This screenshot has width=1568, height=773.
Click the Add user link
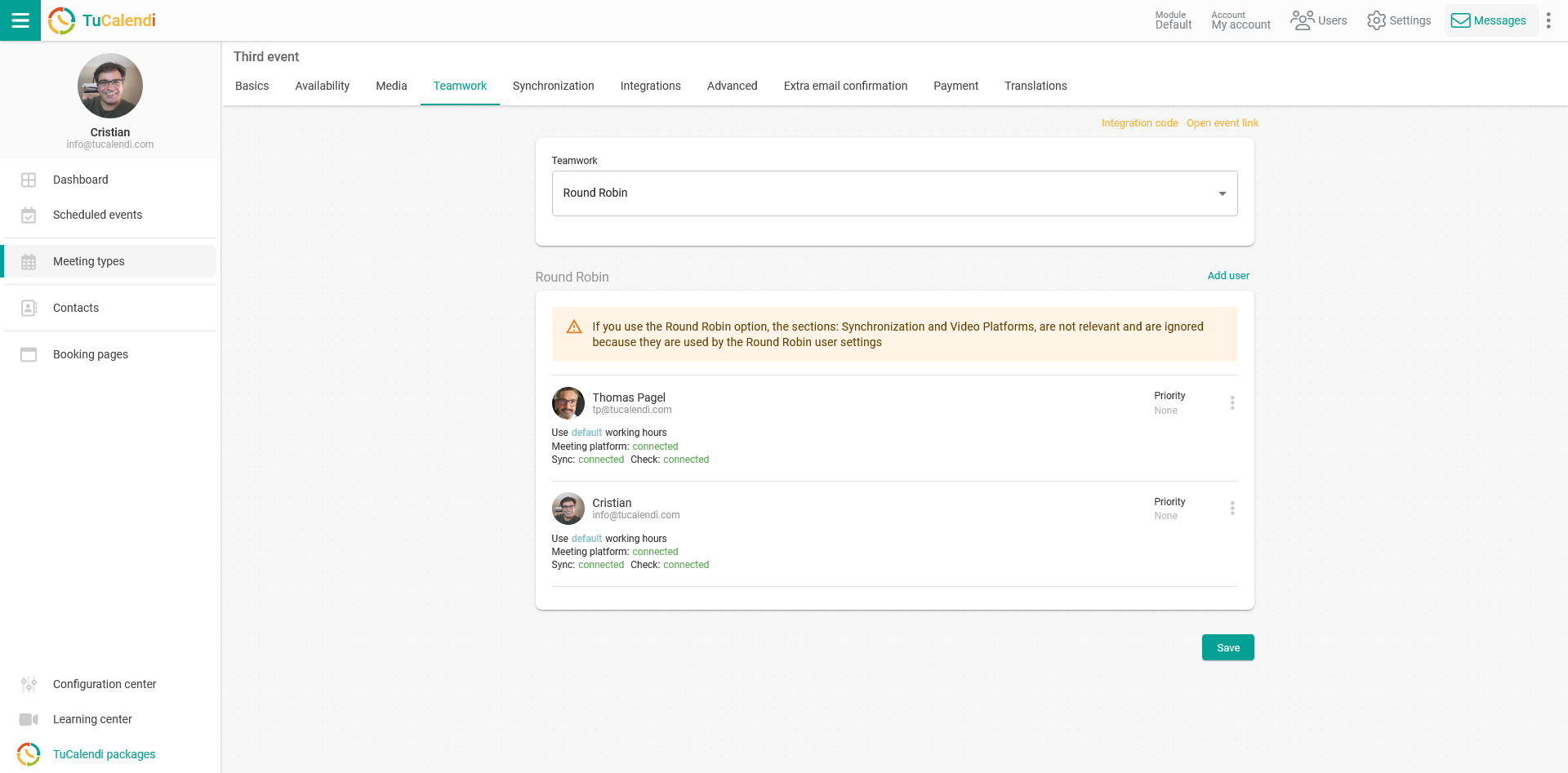1227,276
